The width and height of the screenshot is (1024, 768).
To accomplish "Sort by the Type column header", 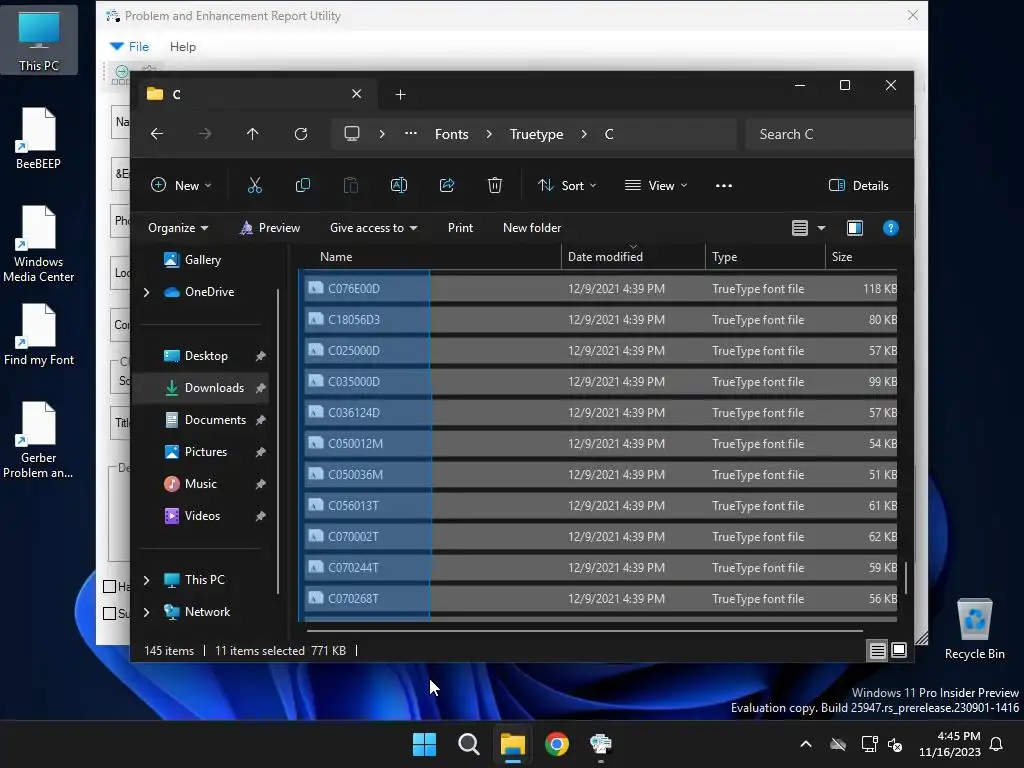I will point(765,257).
